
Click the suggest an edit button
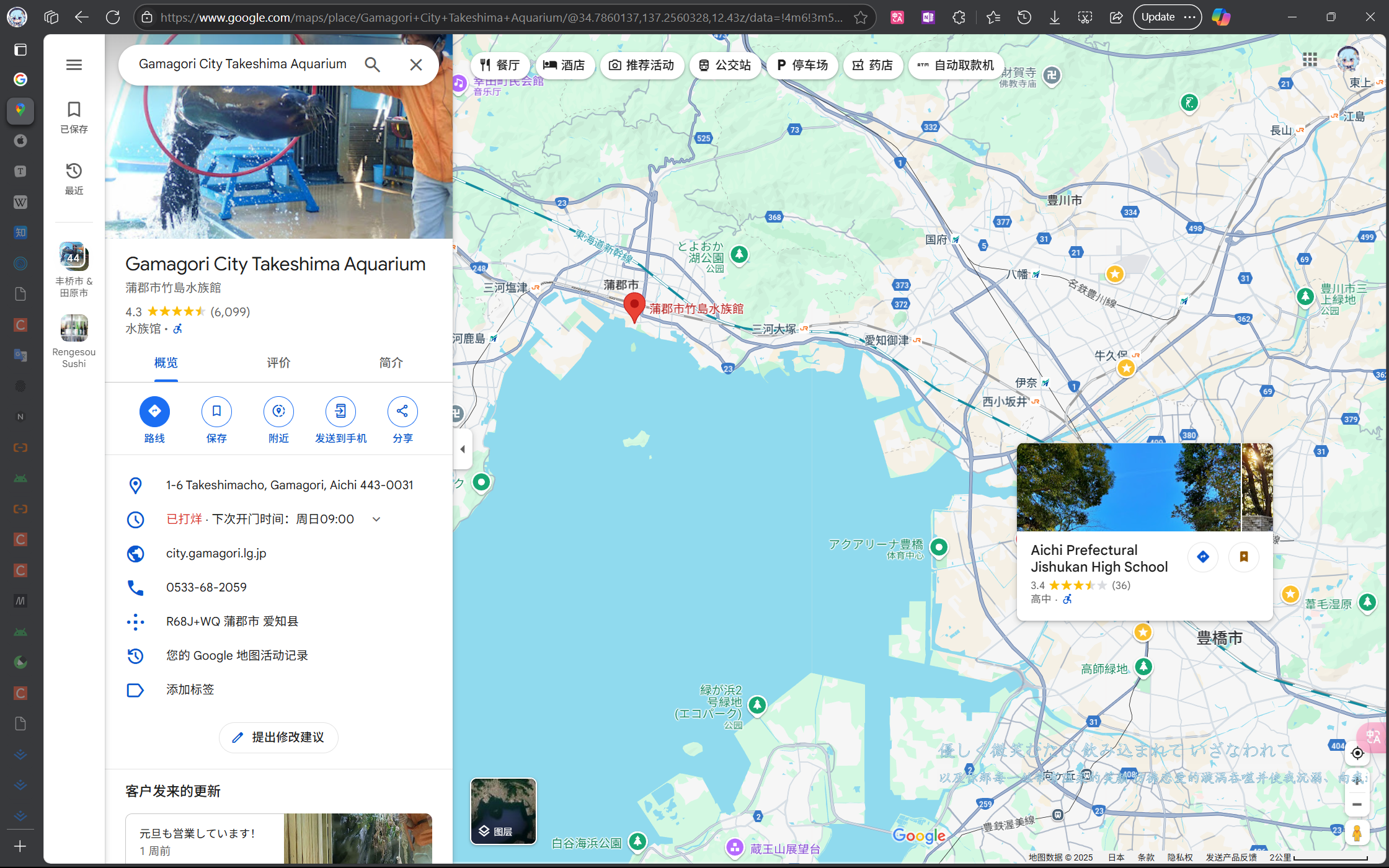tap(278, 737)
